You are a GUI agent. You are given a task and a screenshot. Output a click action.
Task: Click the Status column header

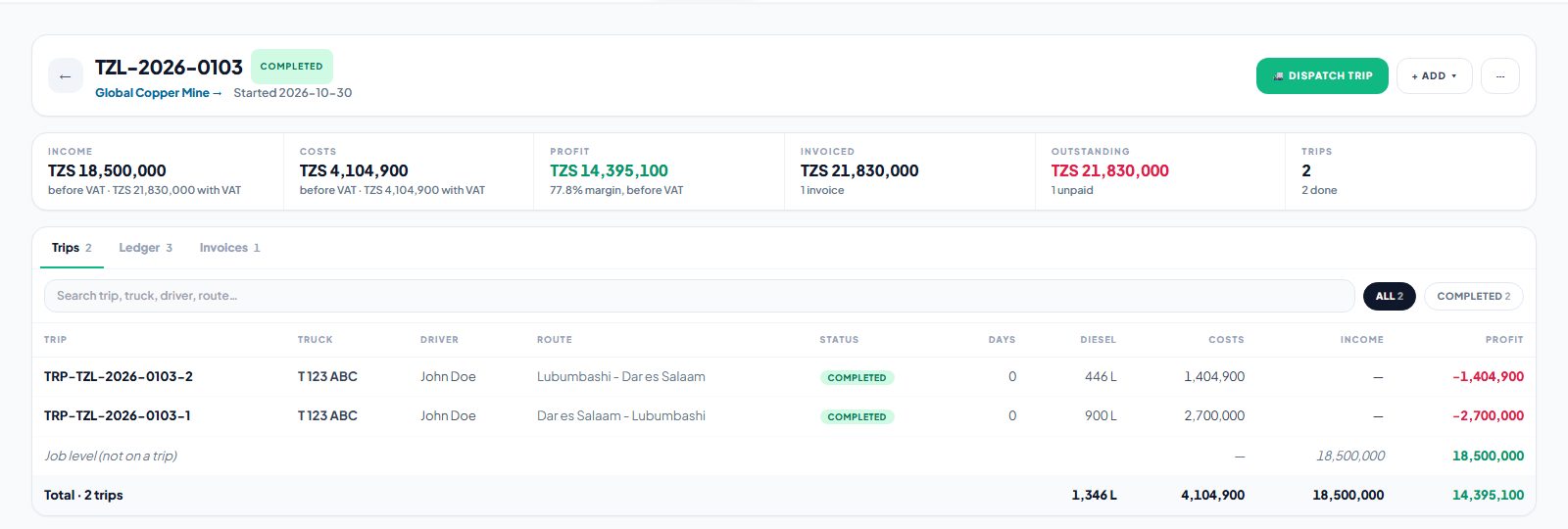tap(839, 340)
